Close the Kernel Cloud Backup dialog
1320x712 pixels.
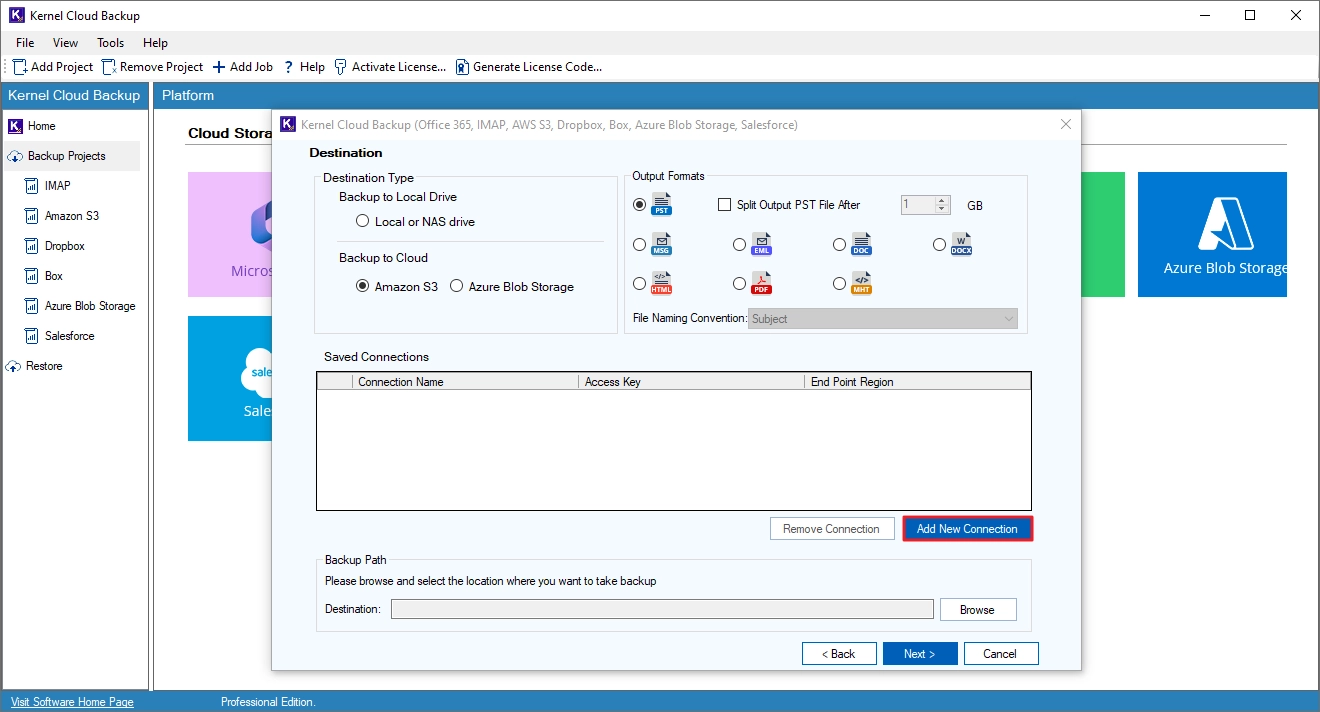point(1066,124)
